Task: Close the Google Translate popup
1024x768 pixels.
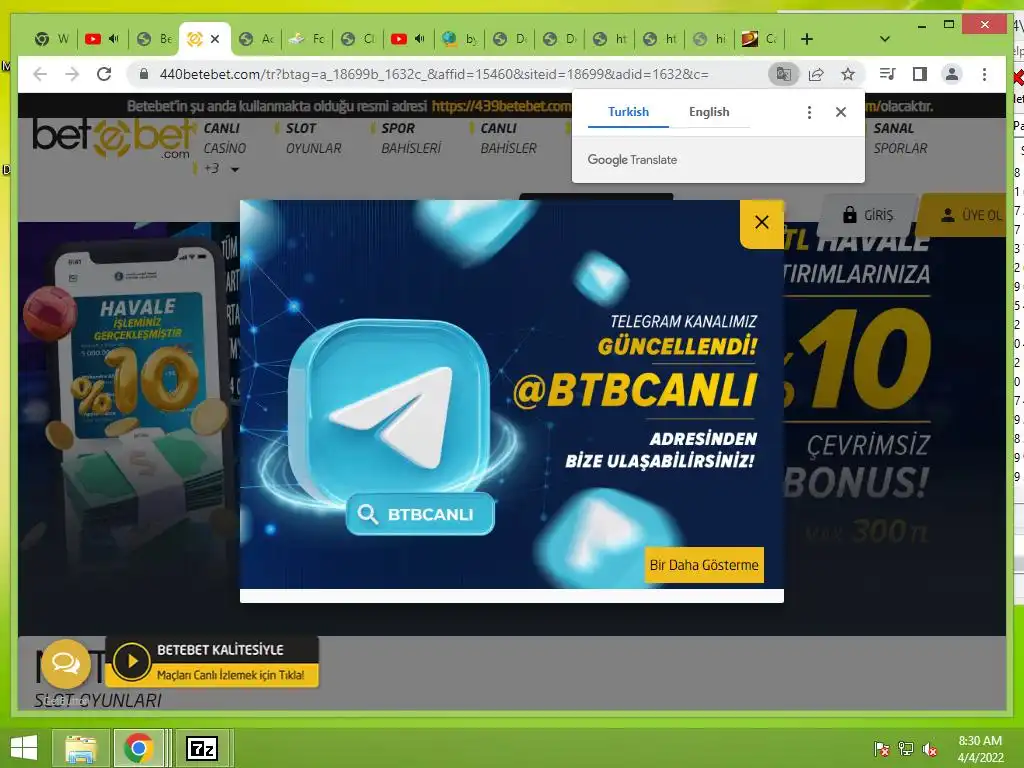Action: (x=841, y=112)
